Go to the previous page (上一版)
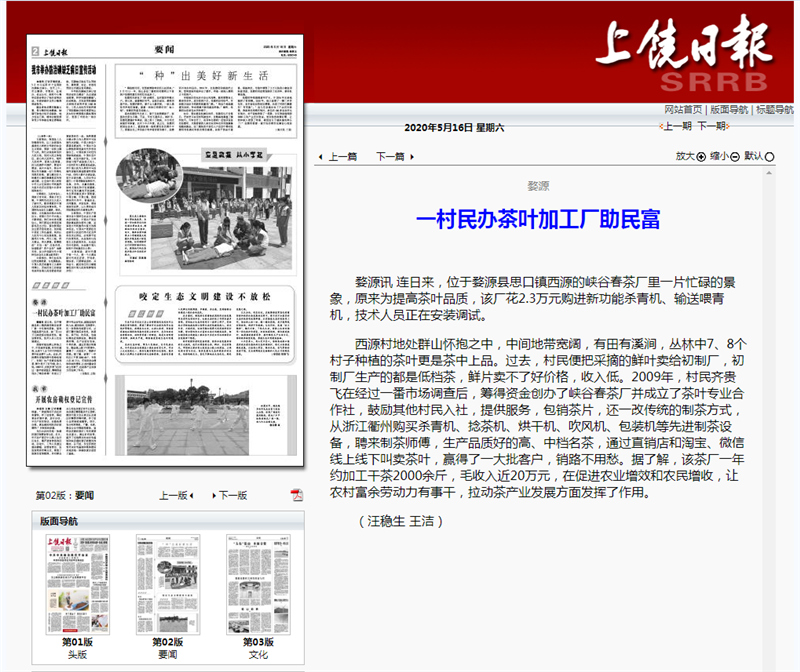The width and height of the screenshot is (800, 672). click(174, 495)
